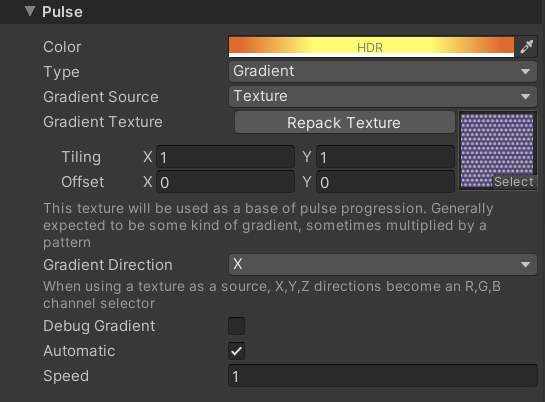Click the Speed property label

pyautogui.click(x=66, y=376)
